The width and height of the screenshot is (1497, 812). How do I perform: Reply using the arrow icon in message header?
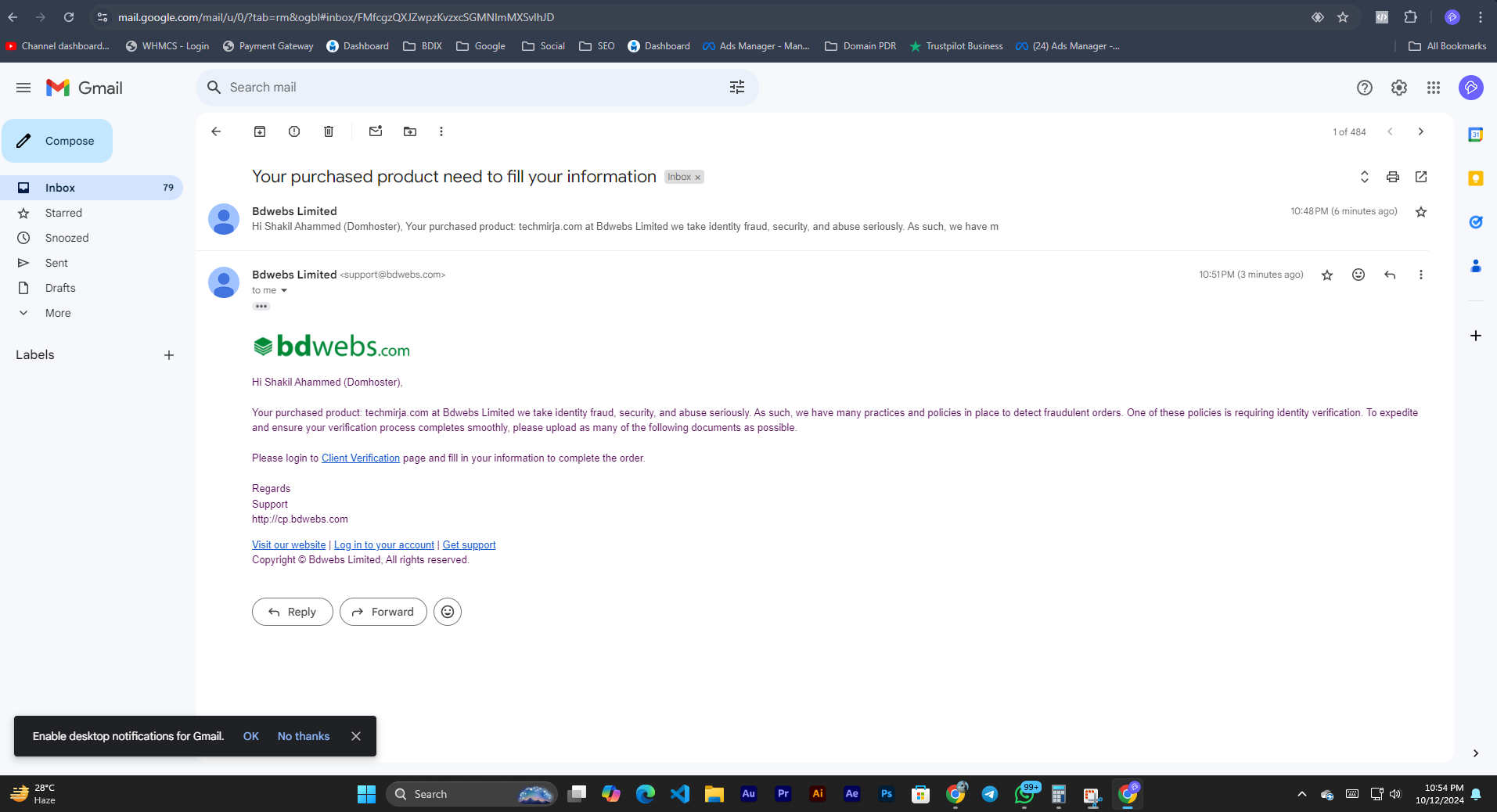point(1390,275)
